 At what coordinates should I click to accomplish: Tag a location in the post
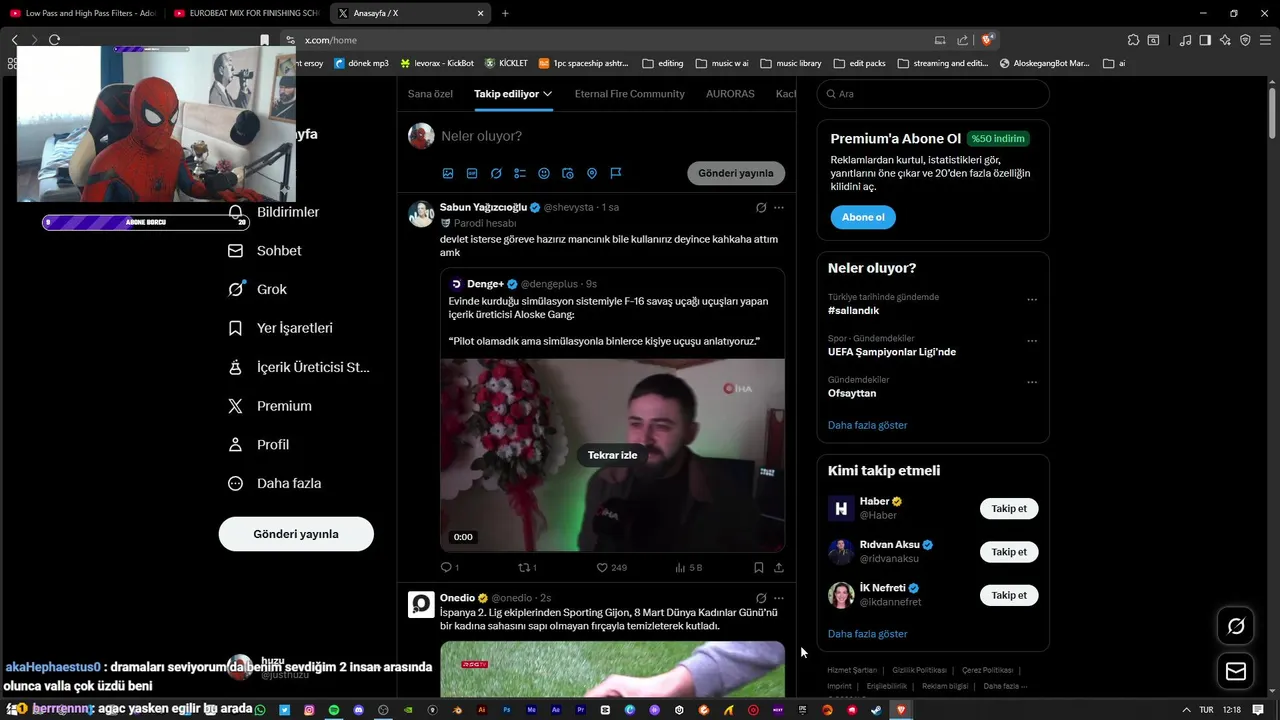click(x=592, y=173)
